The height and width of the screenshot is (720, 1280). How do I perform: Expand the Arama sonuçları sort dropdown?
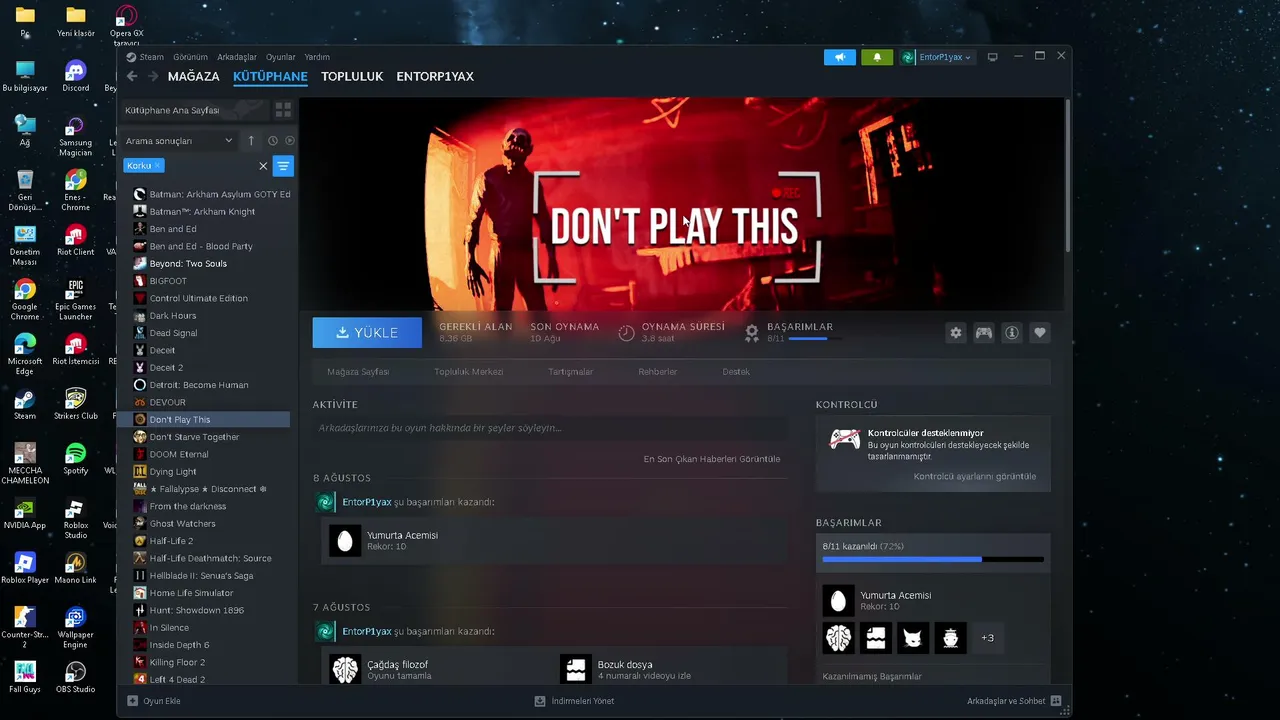point(179,141)
